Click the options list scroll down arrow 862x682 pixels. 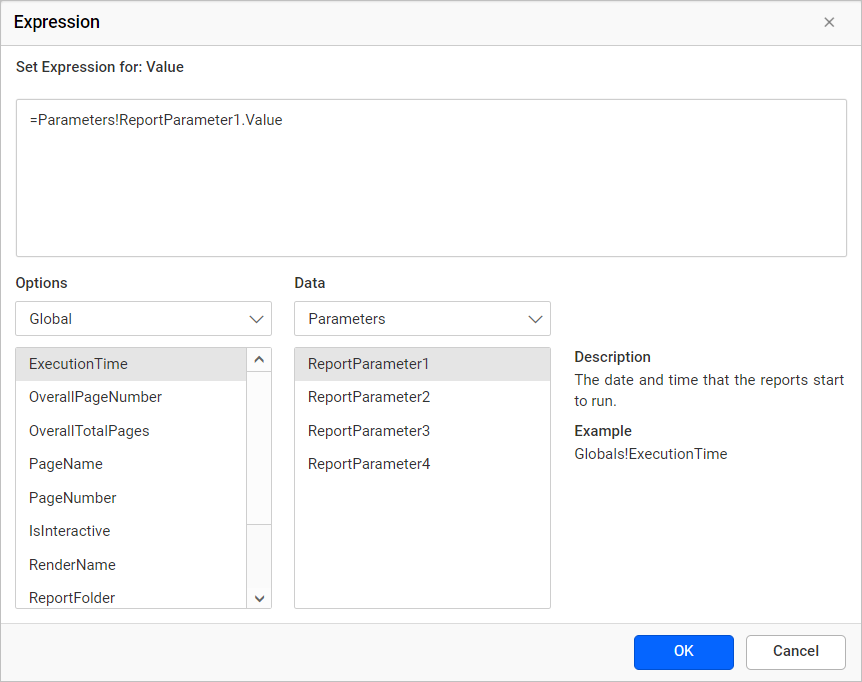[x=259, y=598]
